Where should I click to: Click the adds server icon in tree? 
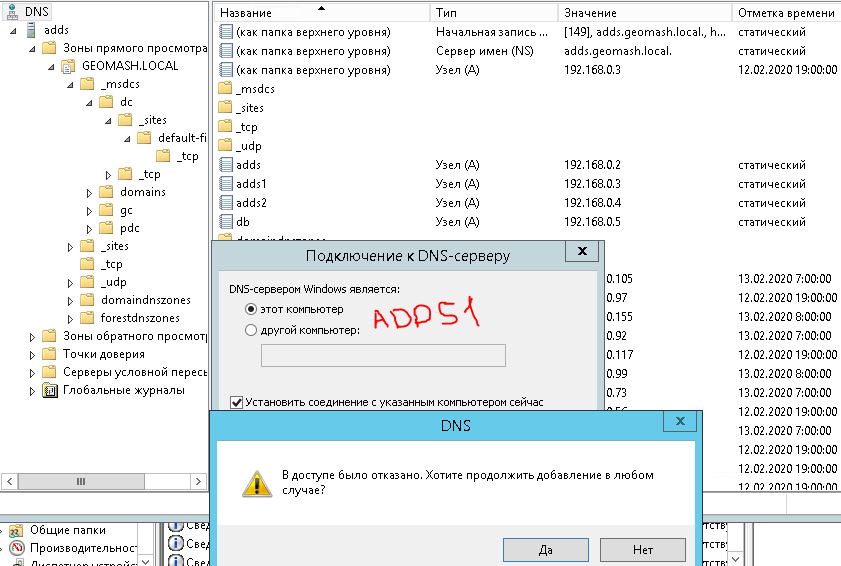point(31,30)
